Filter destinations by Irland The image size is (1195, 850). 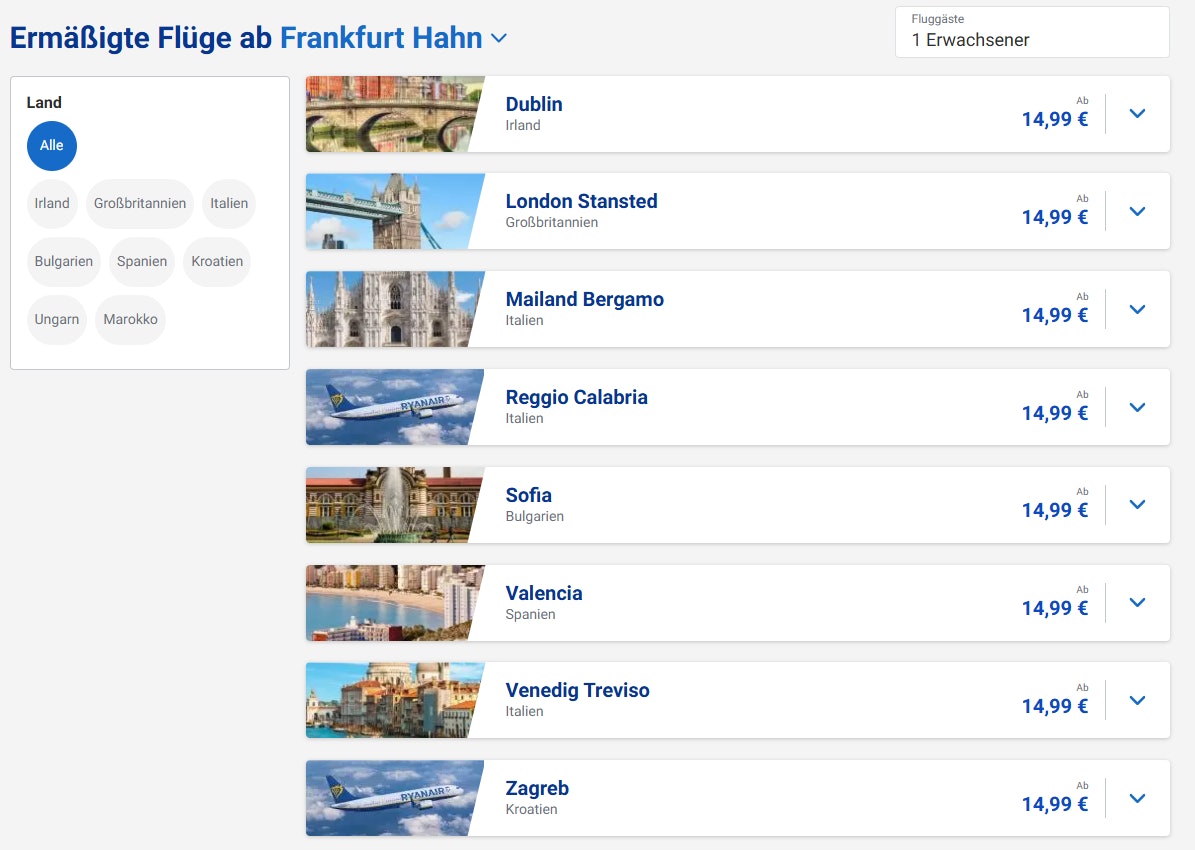[52, 204]
